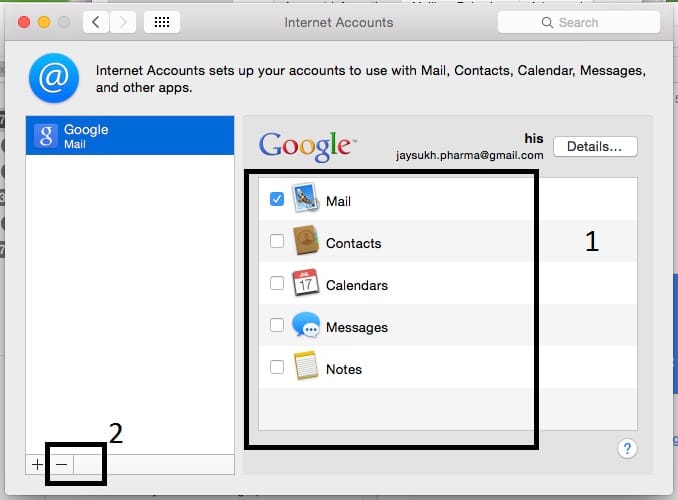The height and width of the screenshot is (500, 678).
Task: Minimize window with yellow button
Action: [x=44, y=22]
